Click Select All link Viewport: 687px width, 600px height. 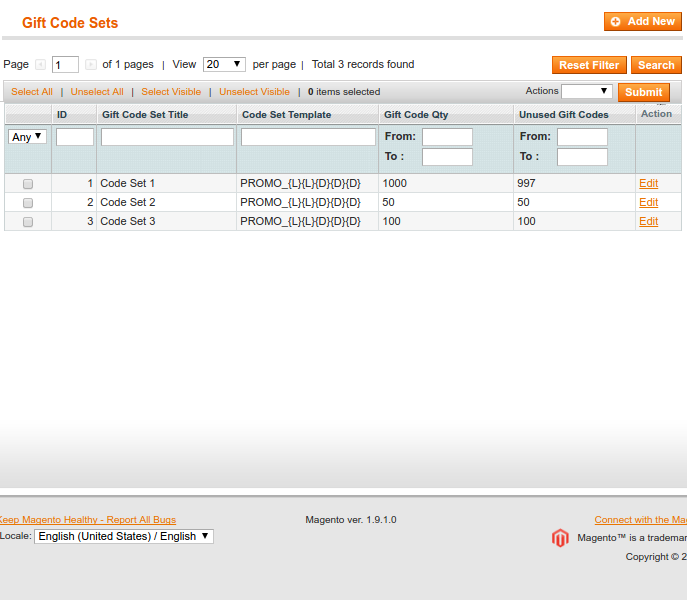32,92
